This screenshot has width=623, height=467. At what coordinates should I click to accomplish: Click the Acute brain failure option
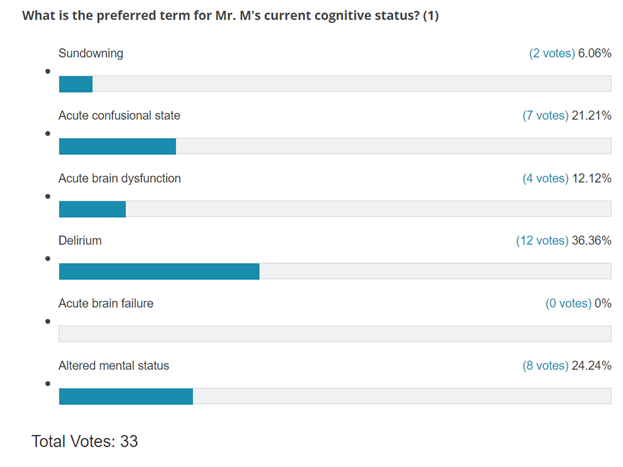coord(106,303)
